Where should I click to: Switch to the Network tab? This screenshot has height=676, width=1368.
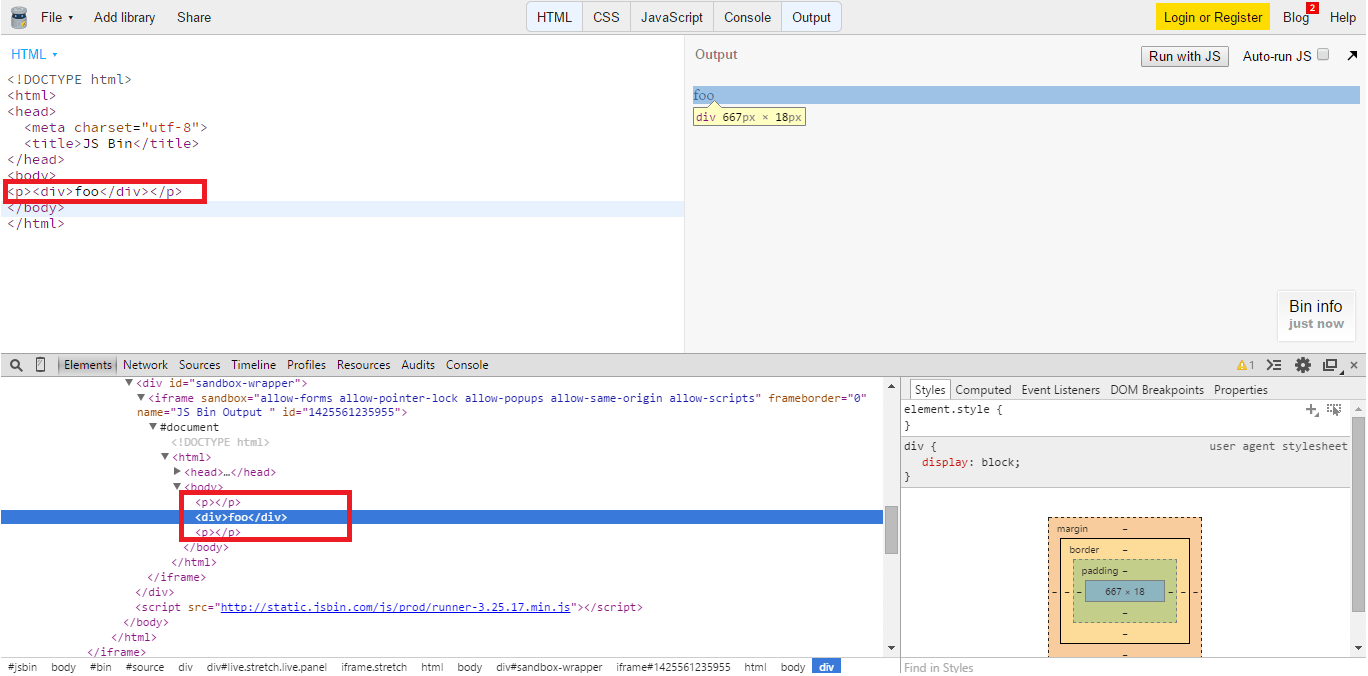point(145,364)
